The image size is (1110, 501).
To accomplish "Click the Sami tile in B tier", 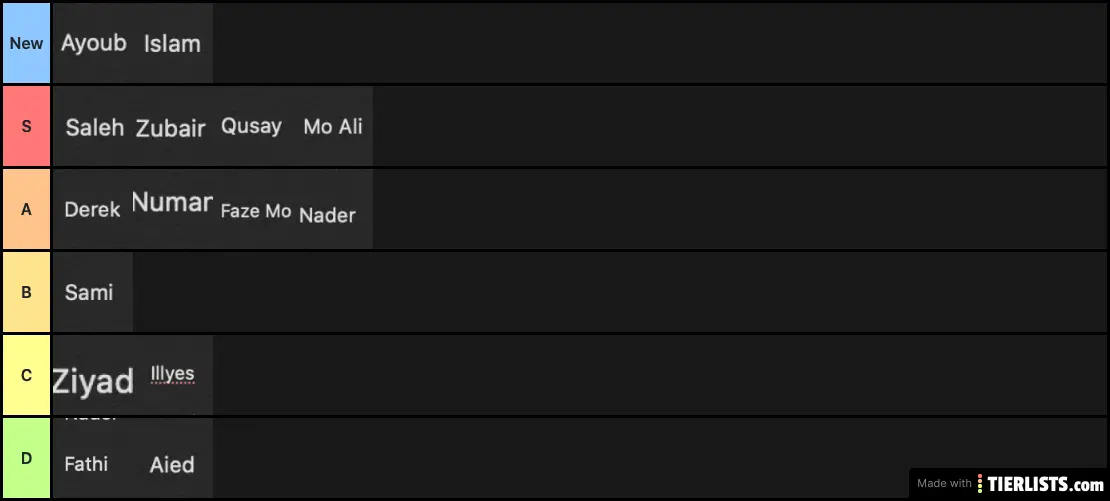I will (x=93, y=292).
